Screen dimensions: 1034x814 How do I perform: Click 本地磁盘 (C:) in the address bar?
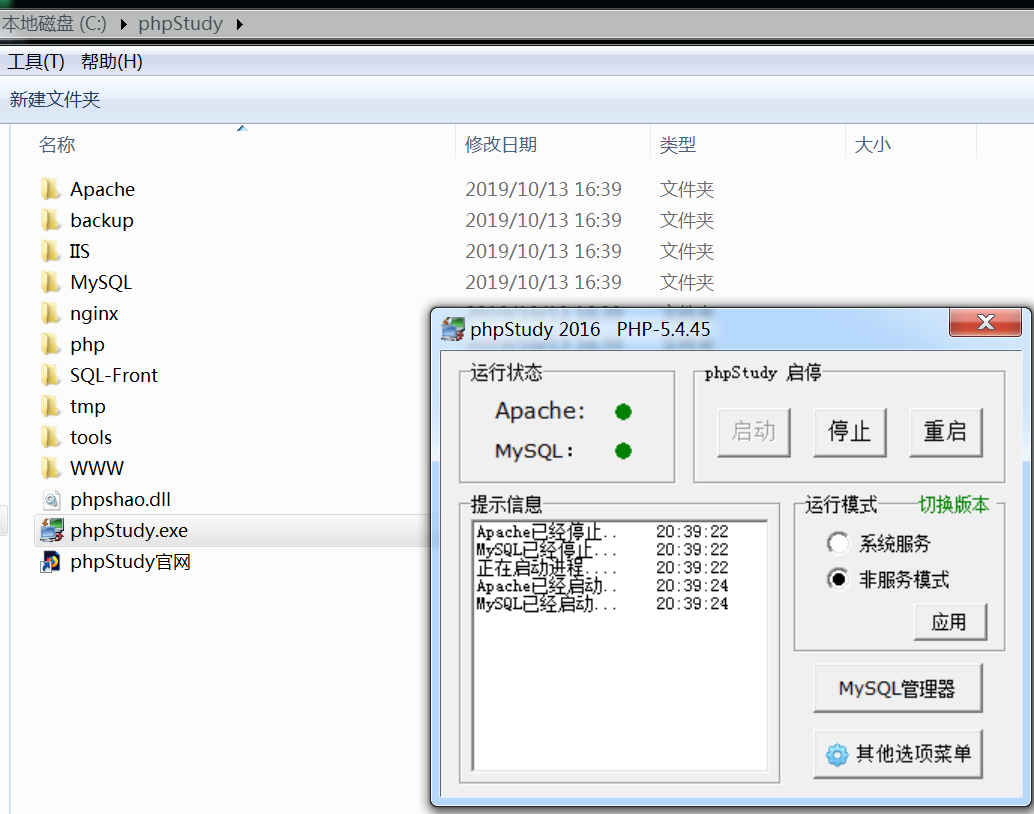click(54, 24)
